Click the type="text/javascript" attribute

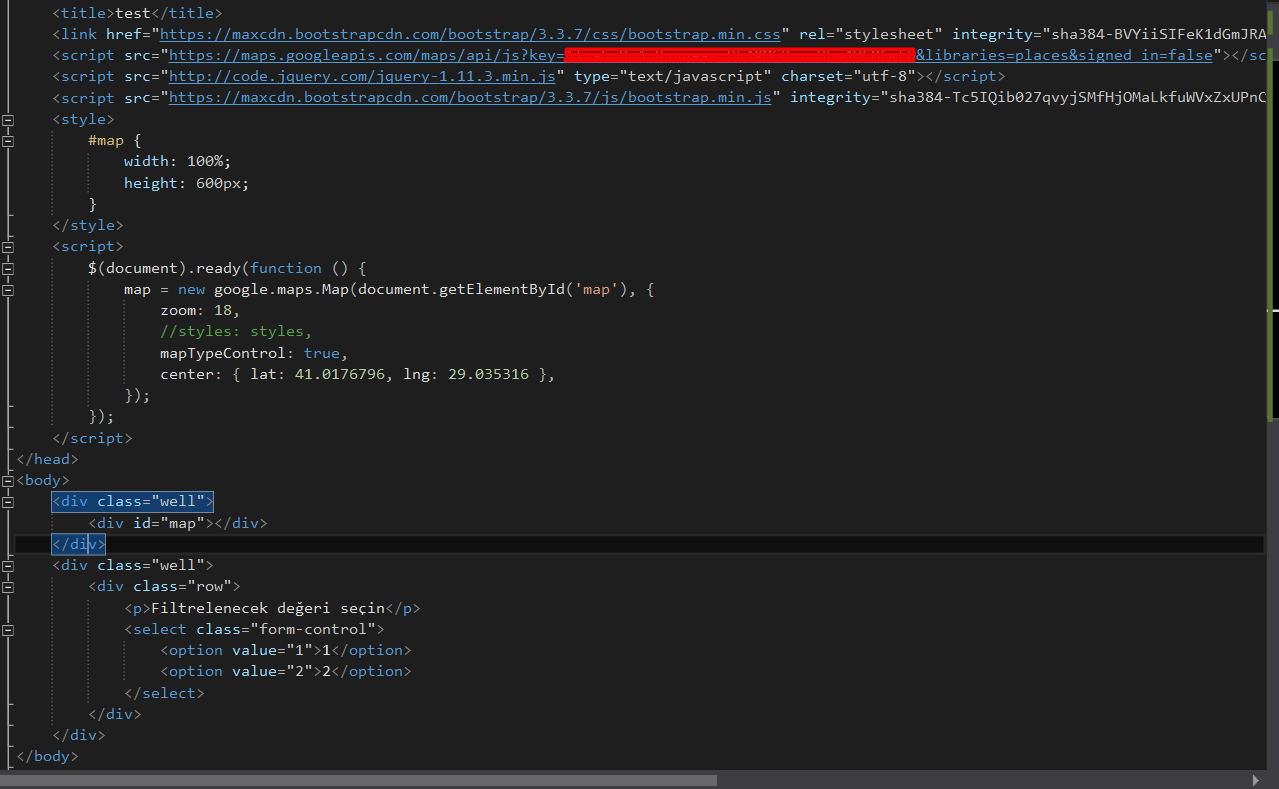click(x=673, y=76)
